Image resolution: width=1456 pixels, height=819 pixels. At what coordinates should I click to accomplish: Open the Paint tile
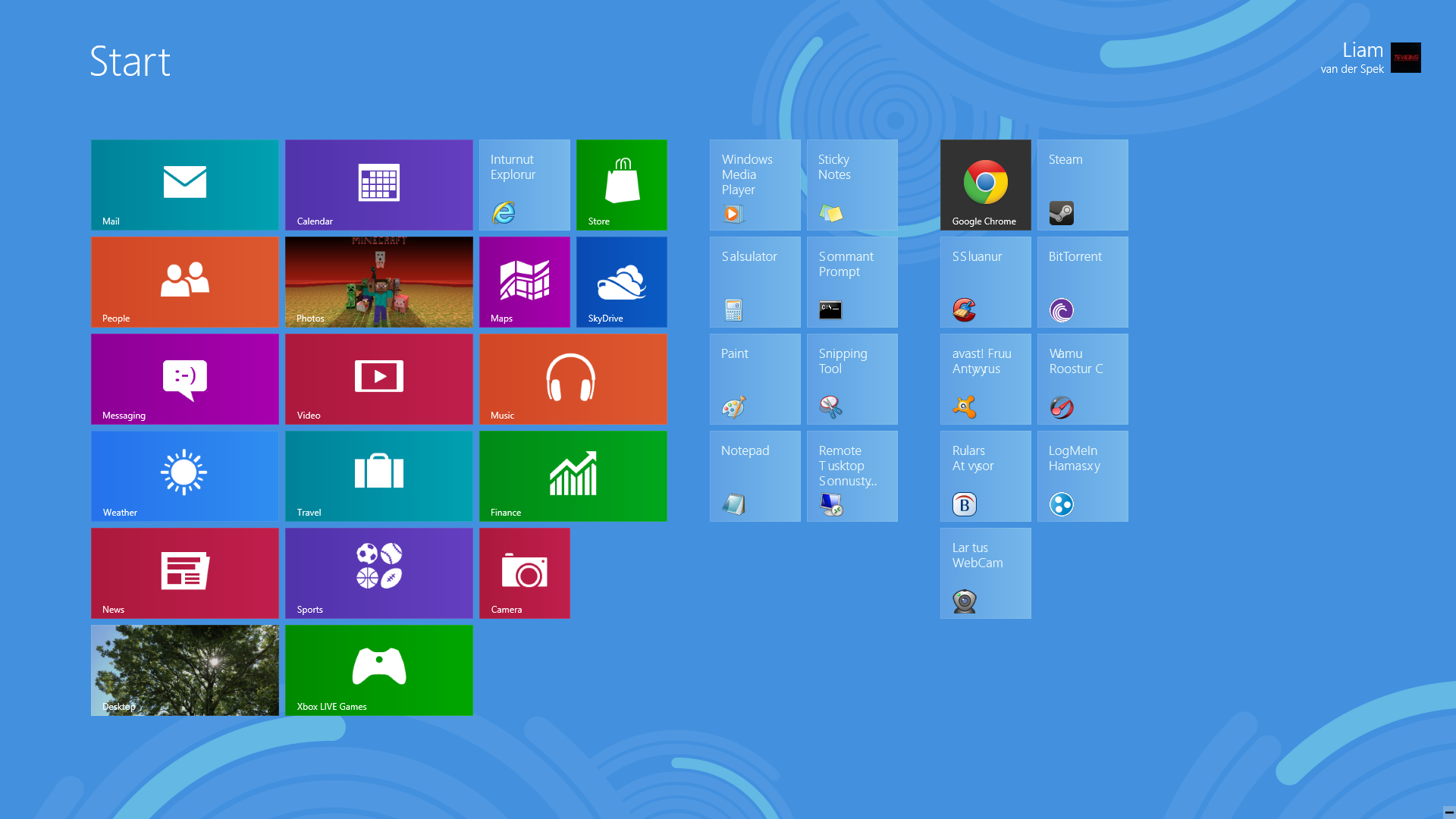point(755,378)
